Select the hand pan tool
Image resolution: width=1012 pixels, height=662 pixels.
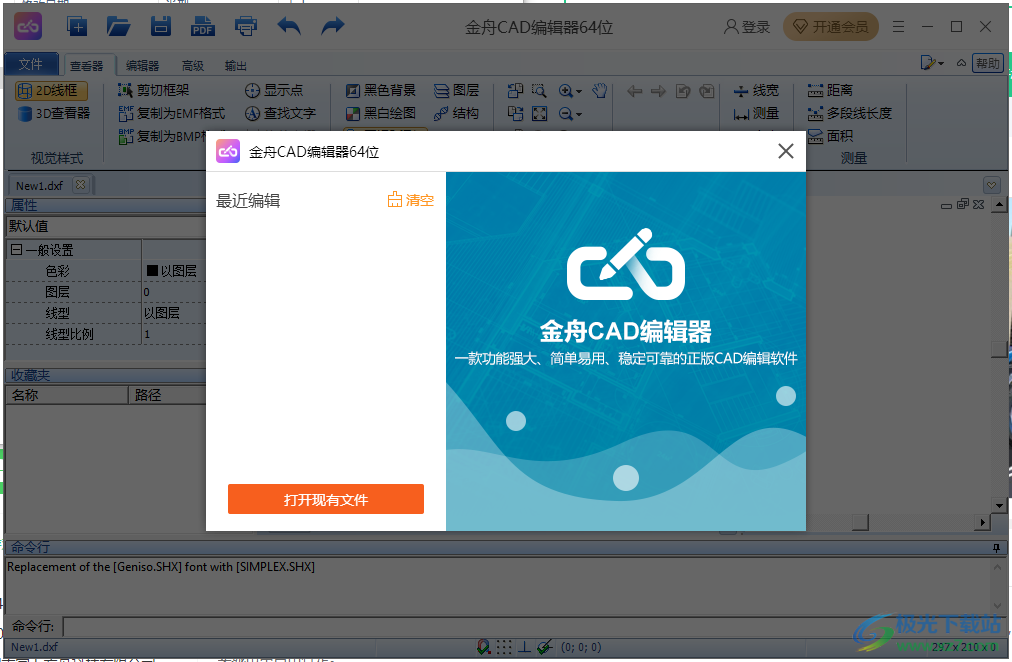pyautogui.click(x=600, y=91)
